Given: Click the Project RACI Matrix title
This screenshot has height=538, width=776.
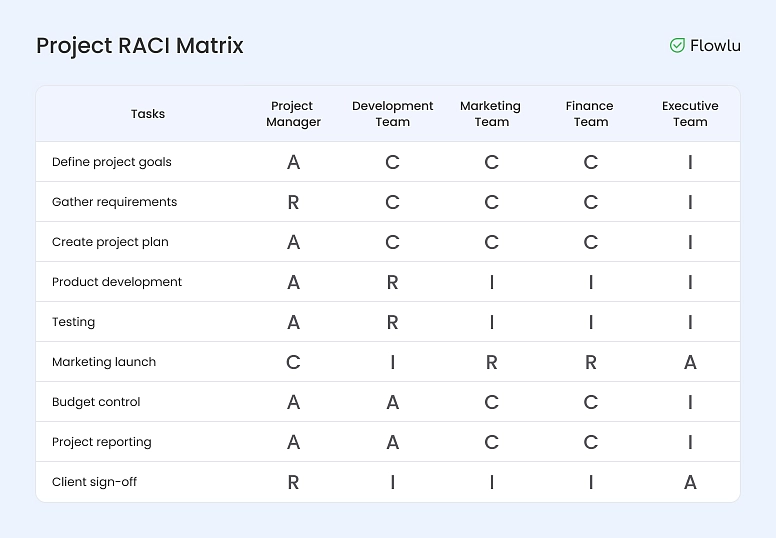Looking at the screenshot, I should tap(140, 45).
